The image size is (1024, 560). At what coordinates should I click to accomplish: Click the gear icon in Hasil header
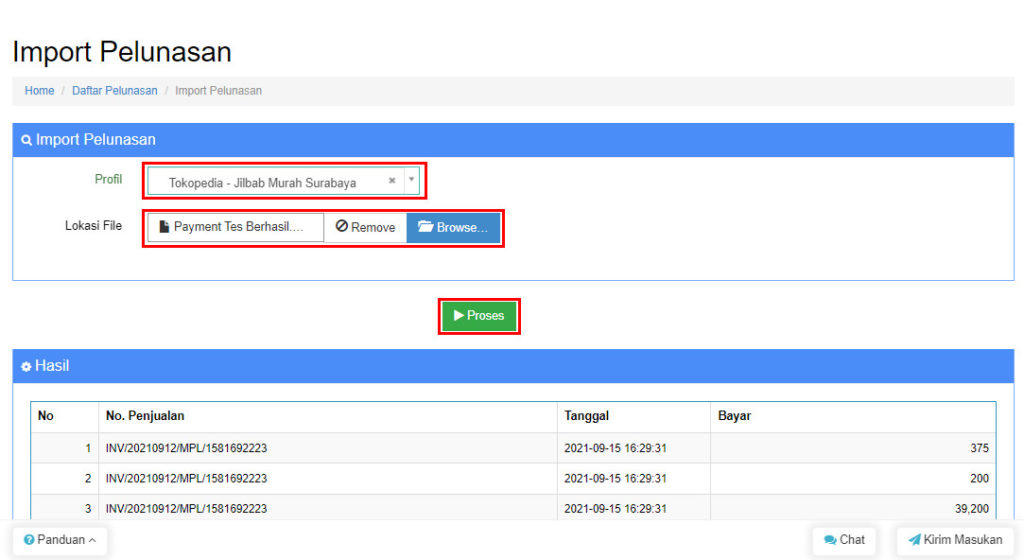[x=26, y=367]
